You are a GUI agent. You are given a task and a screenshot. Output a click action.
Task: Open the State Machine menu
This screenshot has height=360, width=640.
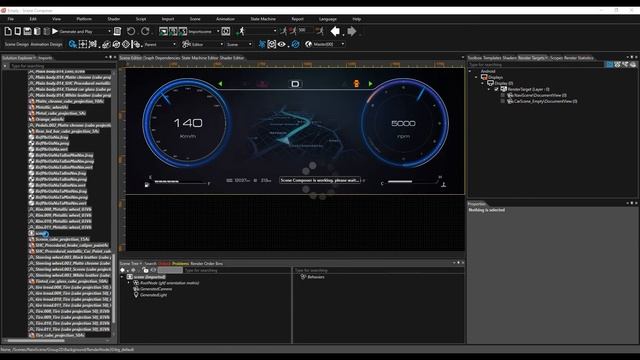(263, 19)
